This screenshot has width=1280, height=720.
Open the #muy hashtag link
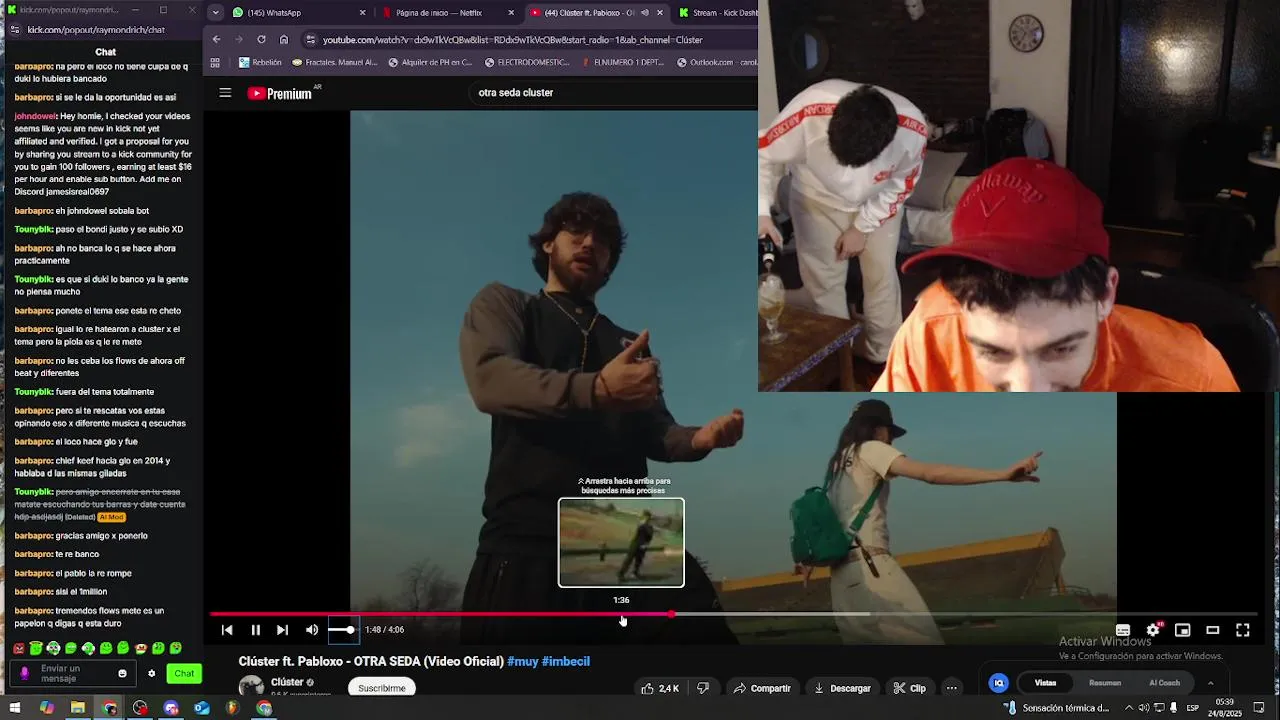coord(523,661)
